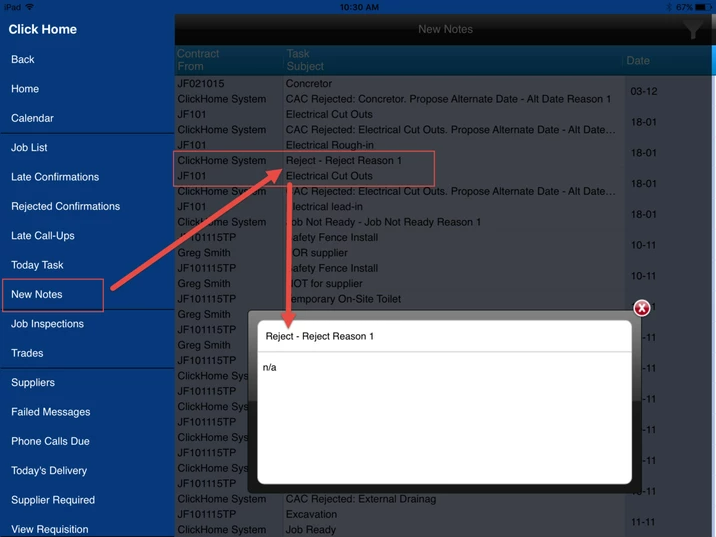Image resolution: width=716 pixels, height=537 pixels.
Task: Click the Date column header
Action: (637, 60)
